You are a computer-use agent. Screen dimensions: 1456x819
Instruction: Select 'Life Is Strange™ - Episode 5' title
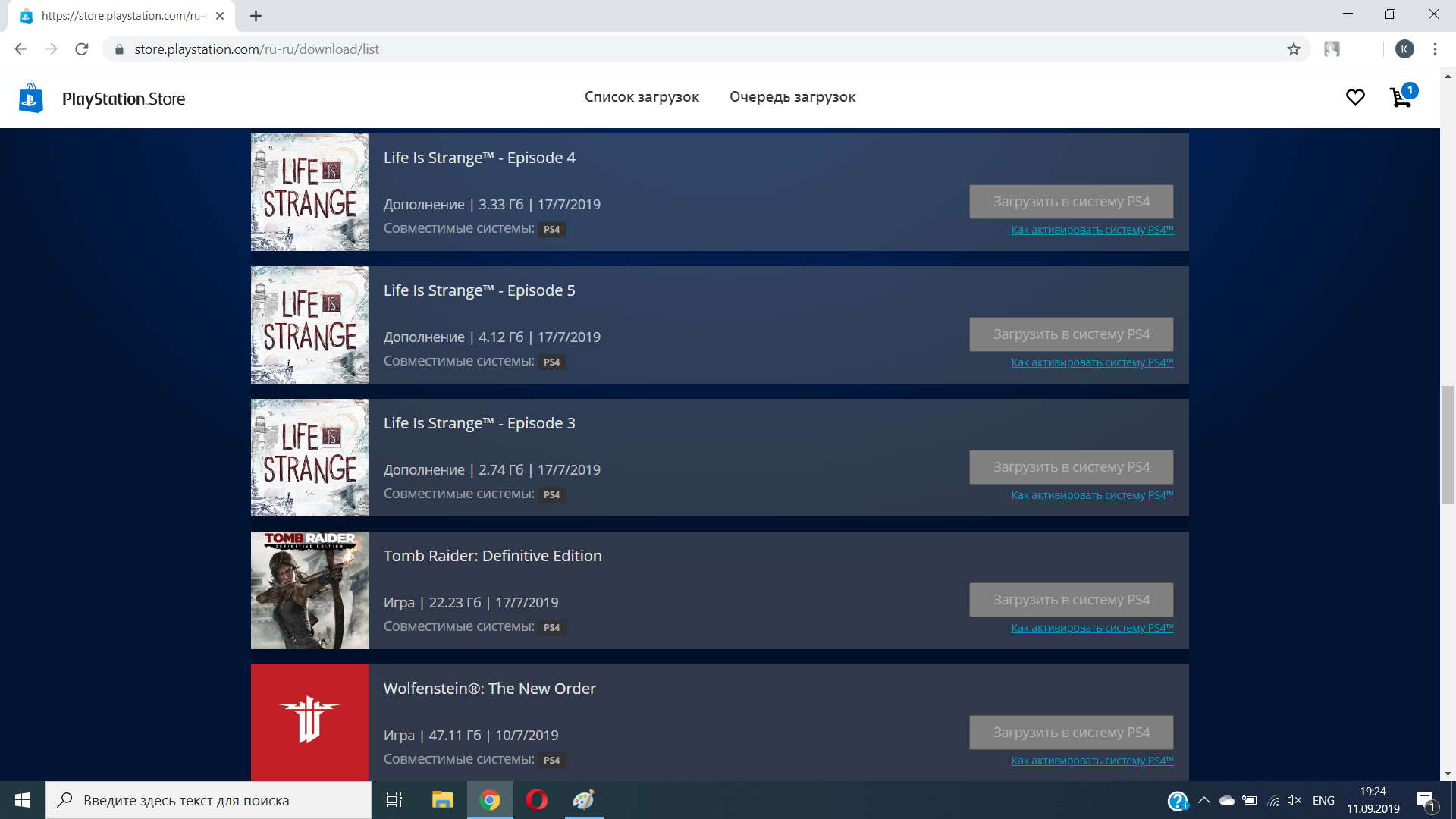479,290
